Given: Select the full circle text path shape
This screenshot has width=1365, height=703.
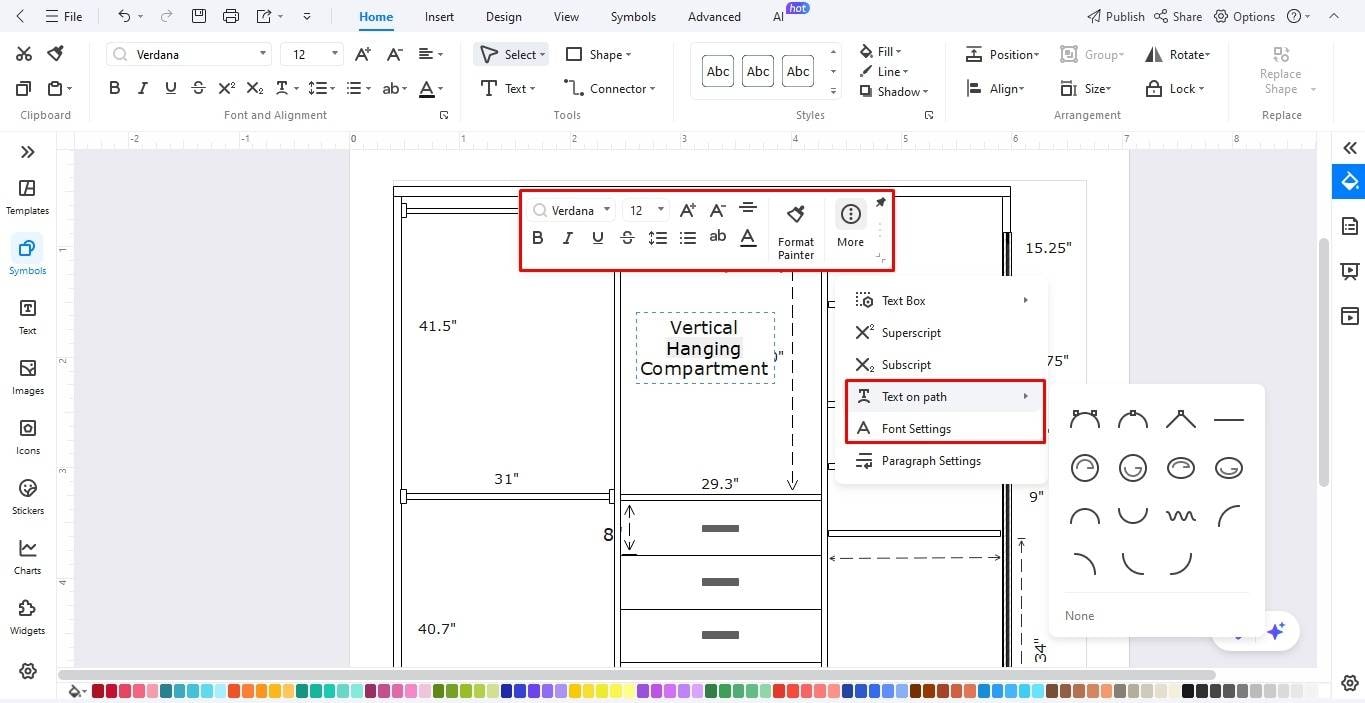Looking at the screenshot, I should pyautogui.click(x=1084, y=467).
